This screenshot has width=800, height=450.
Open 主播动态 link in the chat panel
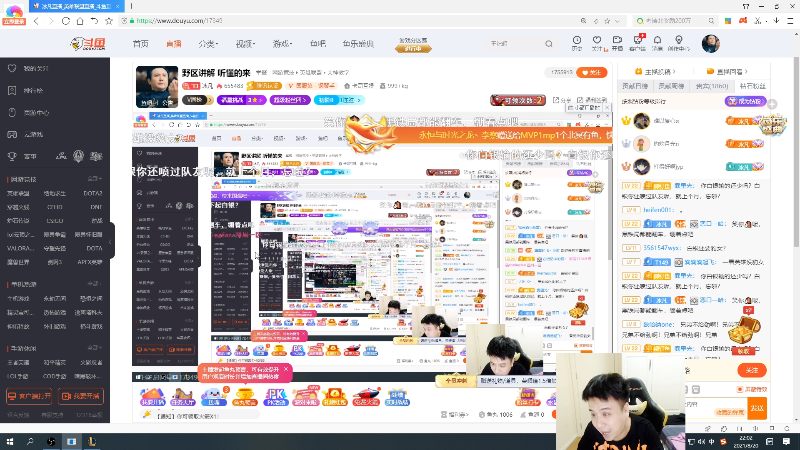[655, 71]
